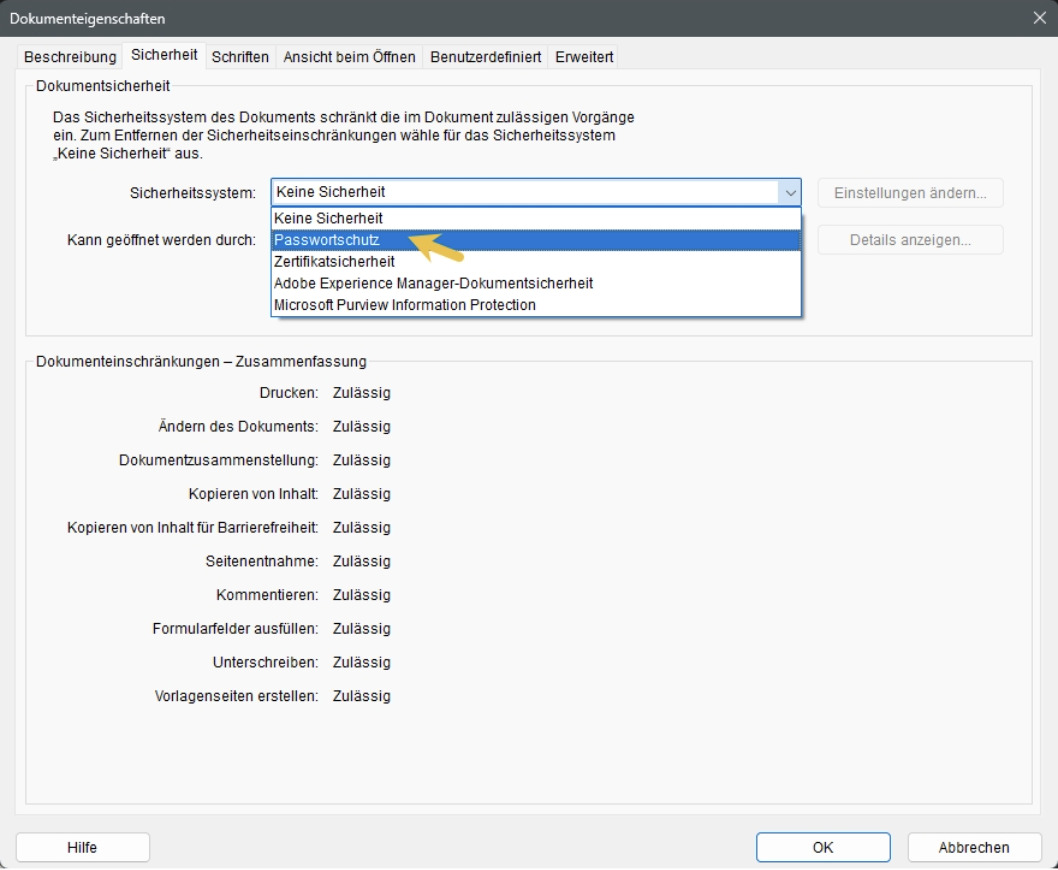Close the Dokumenteigenschaften dialog with the X
The image size is (1058, 870).
pyautogui.click(x=1040, y=18)
